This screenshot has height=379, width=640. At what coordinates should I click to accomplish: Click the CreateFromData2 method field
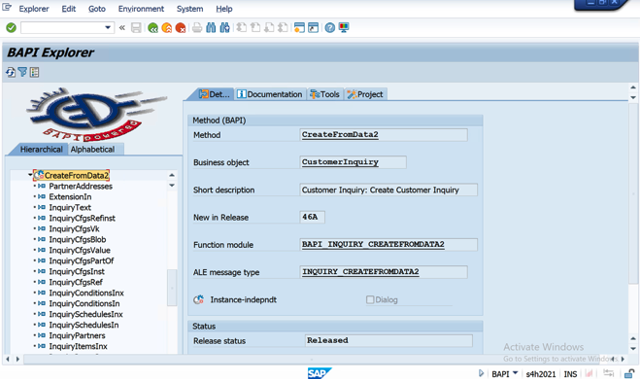[383, 135]
